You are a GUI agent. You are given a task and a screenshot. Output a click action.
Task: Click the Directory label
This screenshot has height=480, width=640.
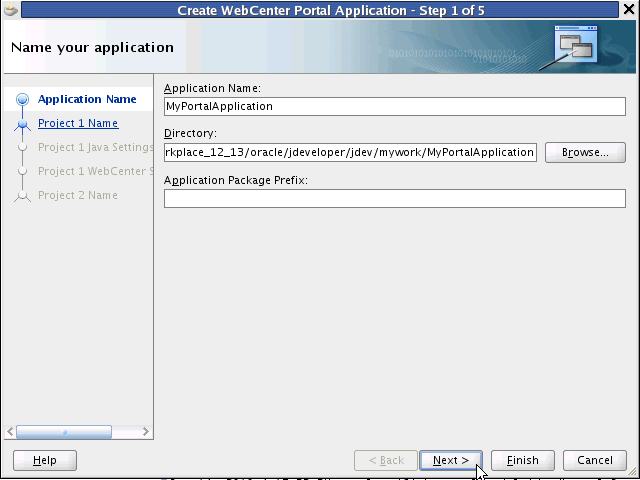[x=190, y=133]
